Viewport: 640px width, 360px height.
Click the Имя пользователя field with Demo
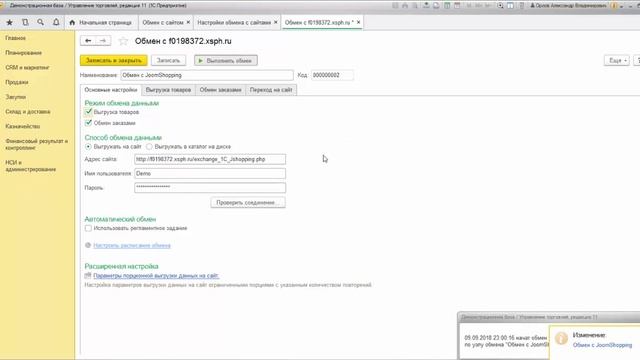coord(210,173)
